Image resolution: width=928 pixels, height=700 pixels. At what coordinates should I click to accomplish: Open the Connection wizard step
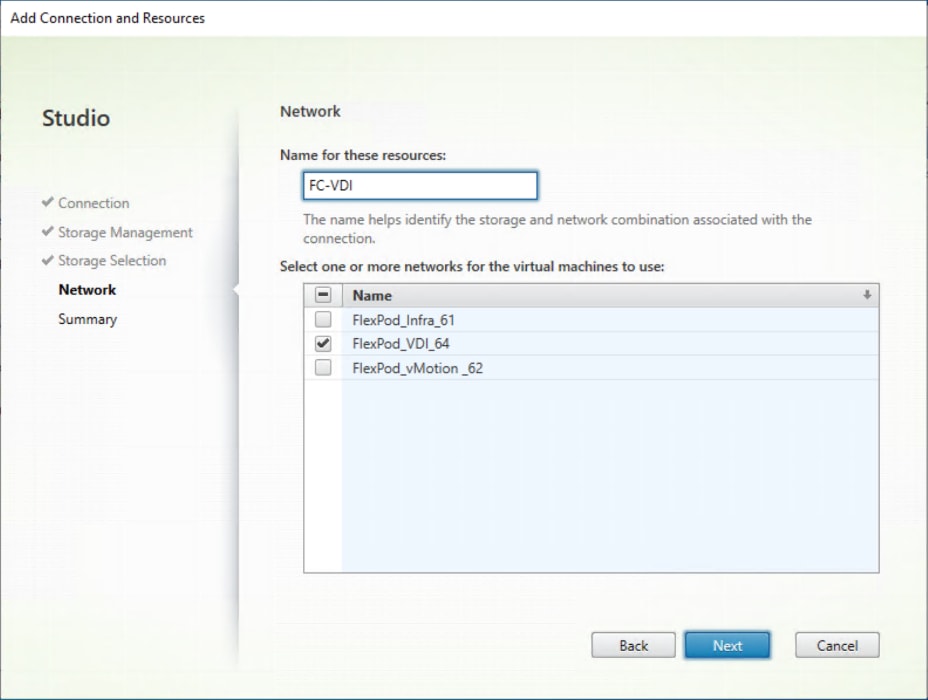94,203
